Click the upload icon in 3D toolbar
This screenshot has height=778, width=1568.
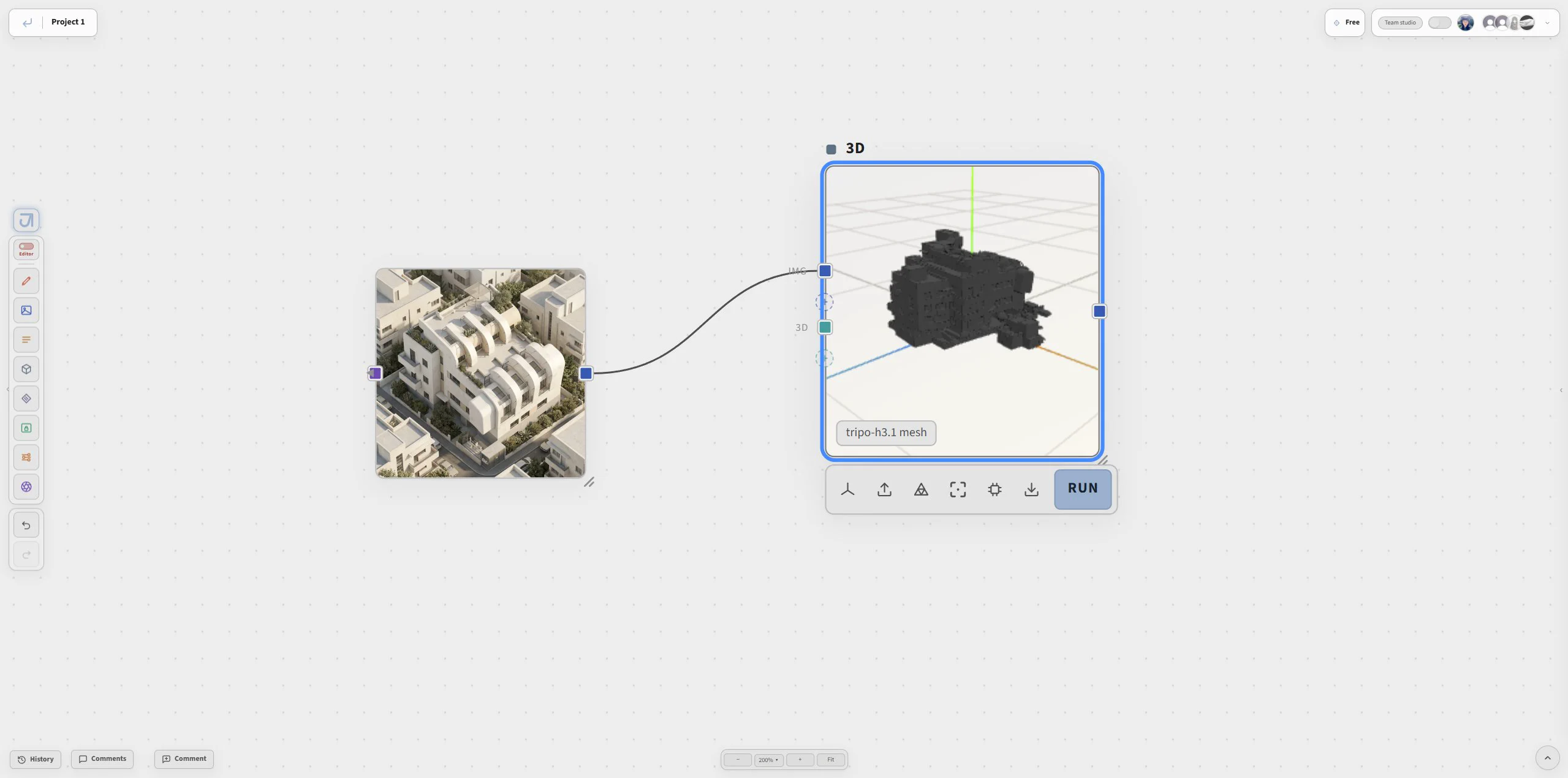coord(884,489)
